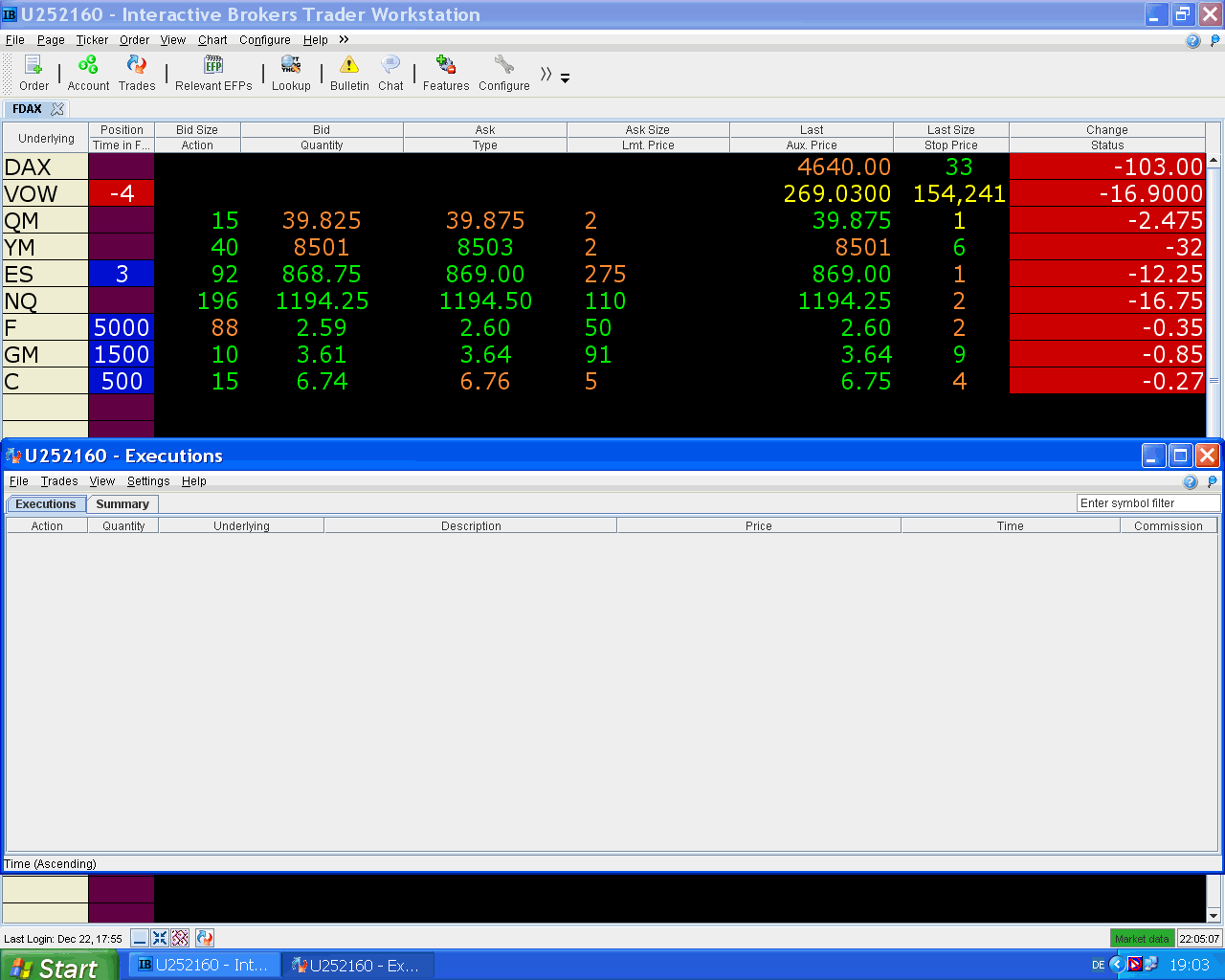Click the pin icon in Executions window

pos(1212,481)
